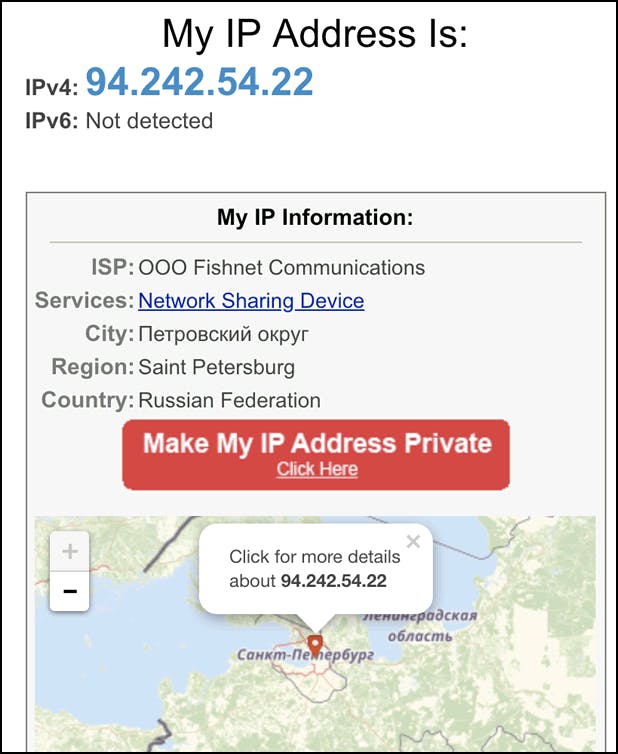Click the My IP Address Is title
Image resolution: width=618 pixels, height=754 pixels.
tap(315, 34)
